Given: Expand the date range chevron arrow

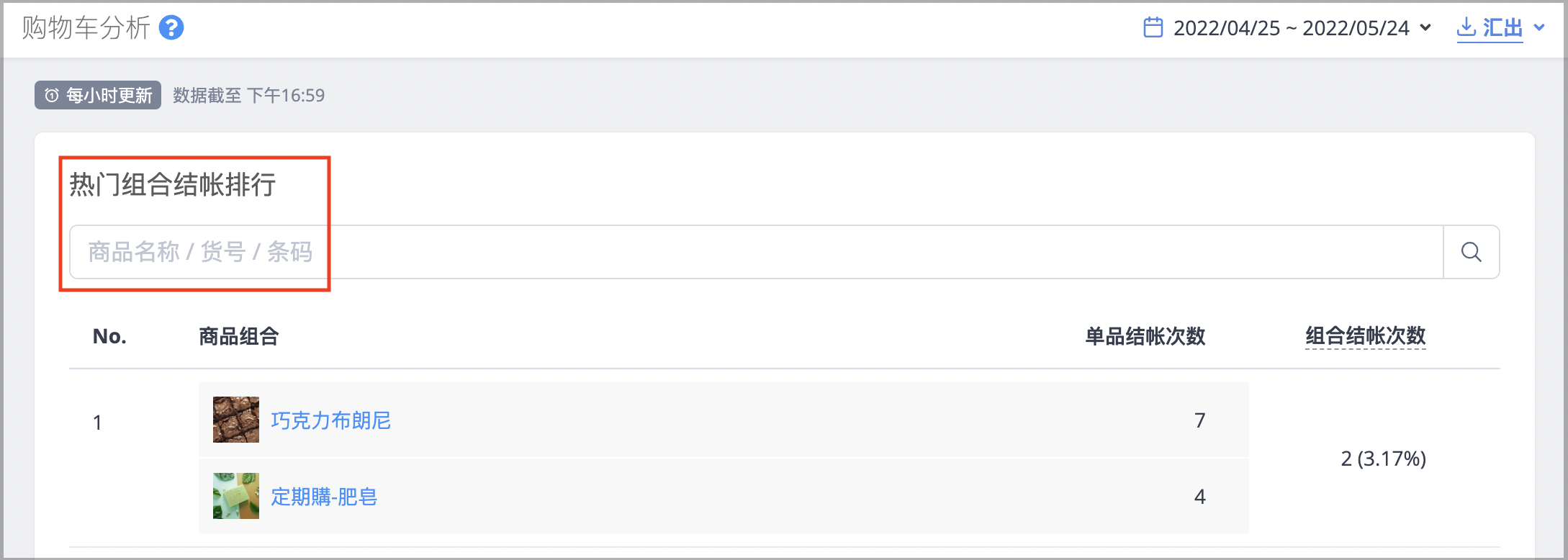Looking at the screenshot, I should tap(1425, 28).
